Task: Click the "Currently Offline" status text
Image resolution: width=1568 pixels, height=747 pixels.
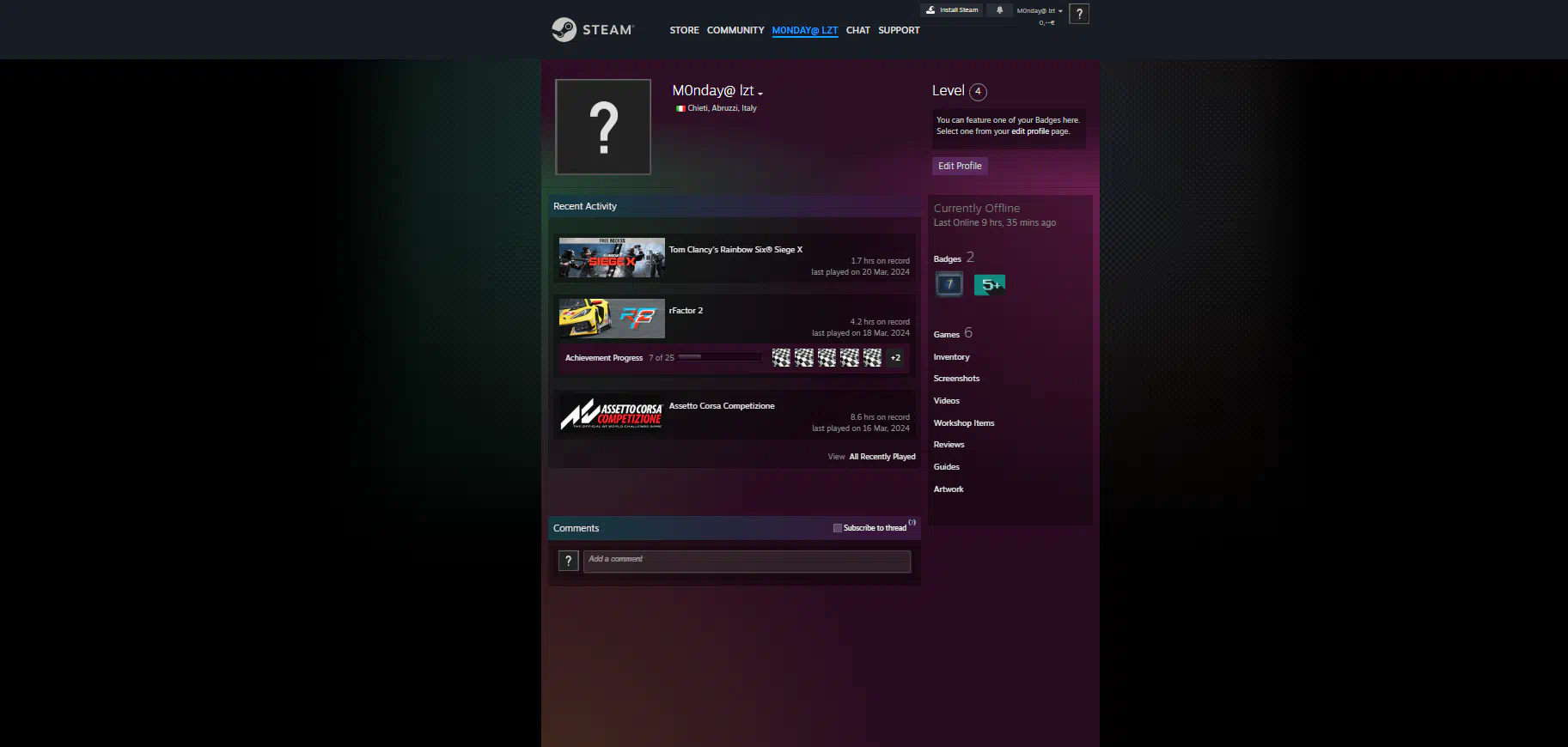Action: pos(977,209)
